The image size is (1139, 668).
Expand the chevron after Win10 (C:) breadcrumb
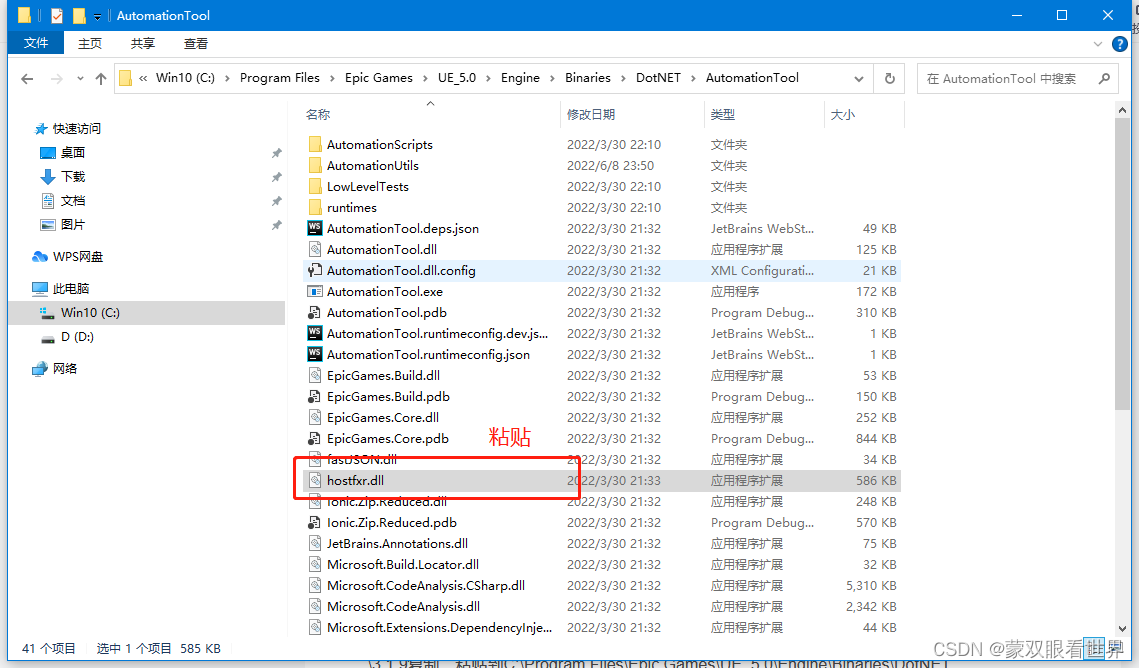227,78
